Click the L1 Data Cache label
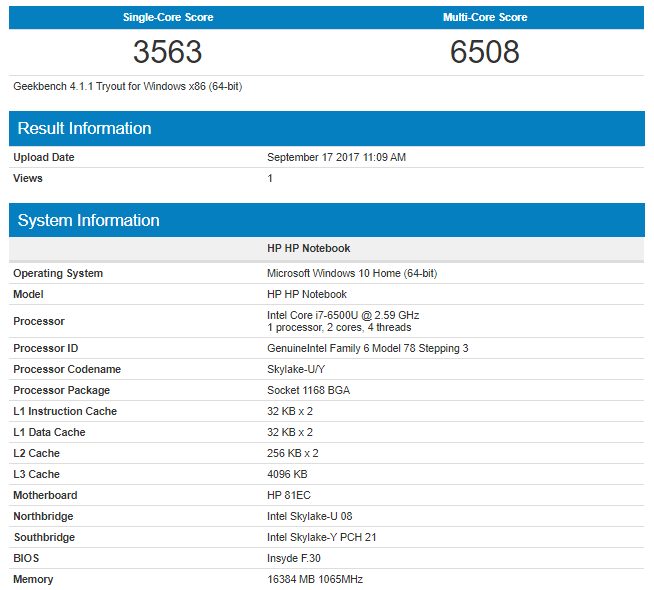654x590 pixels. [x=49, y=432]
